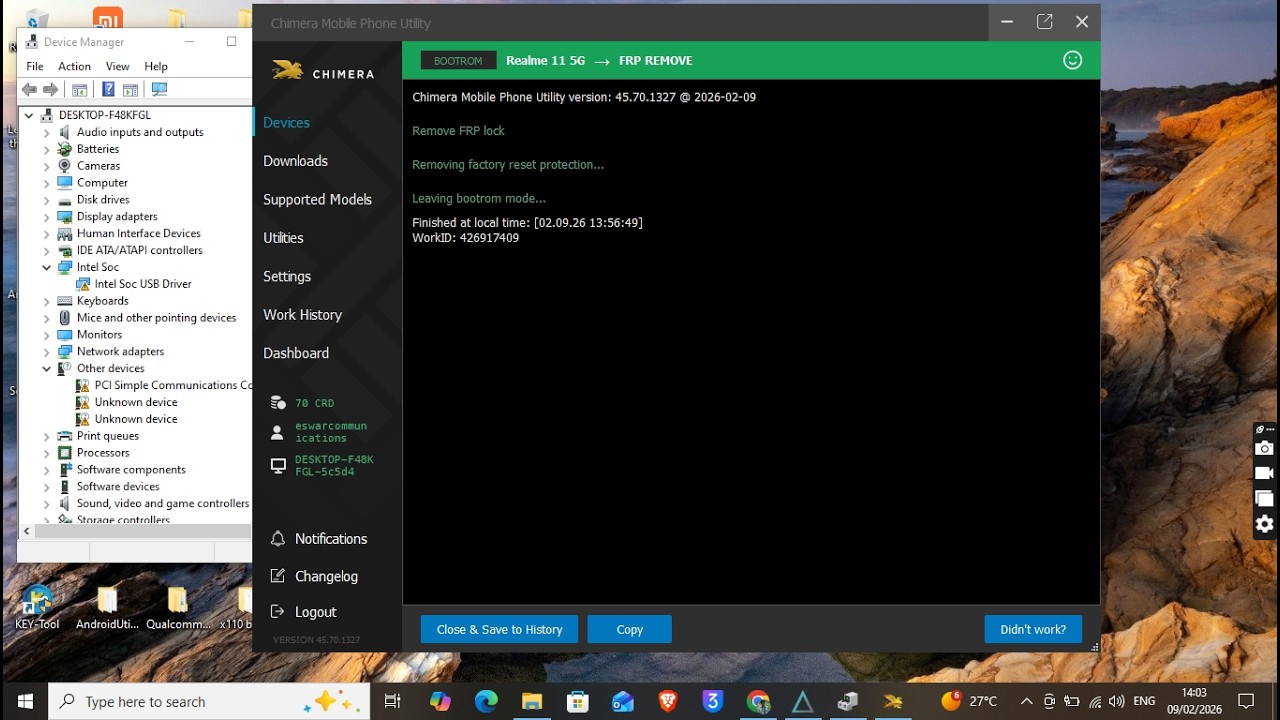This screenshot has width=1280, height=720.
Task: Open Downloads in Chimera sidebar
Action: point(295,161)
